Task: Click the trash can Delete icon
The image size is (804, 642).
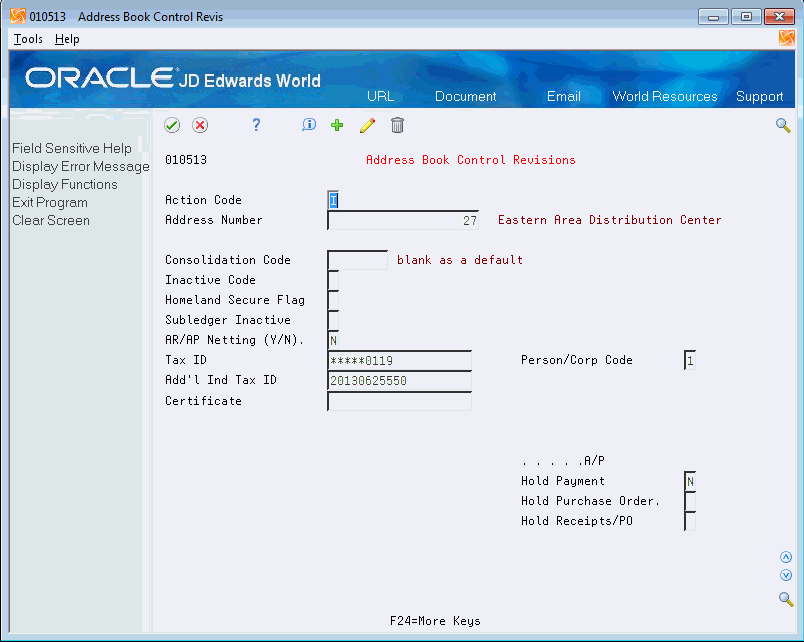Action: point(397,125)
